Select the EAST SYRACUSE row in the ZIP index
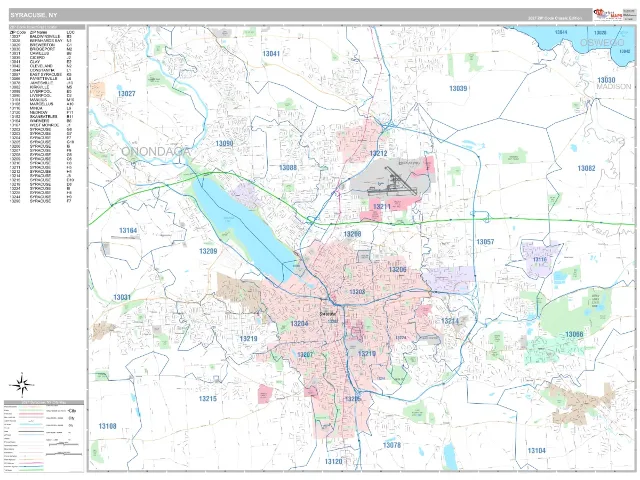This screenshot has height=480, width=640. click(41, 74)
